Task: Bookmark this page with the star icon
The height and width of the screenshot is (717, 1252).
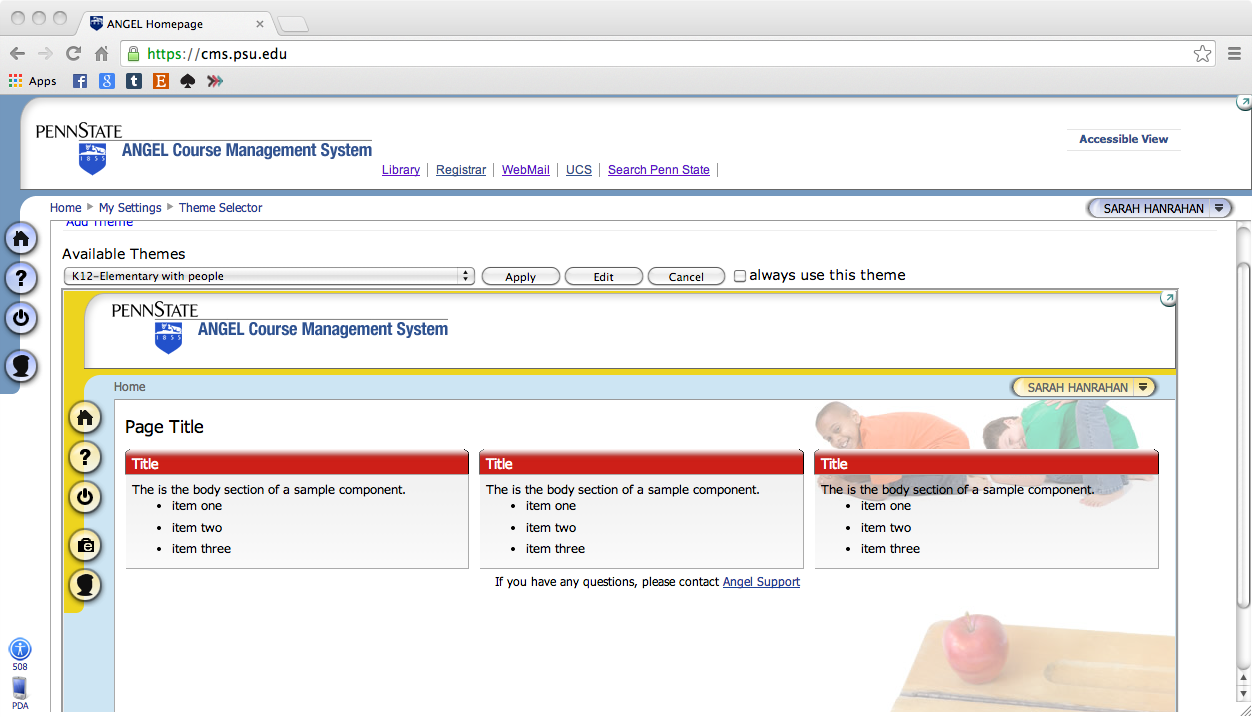Action: tap(1202, 54)
